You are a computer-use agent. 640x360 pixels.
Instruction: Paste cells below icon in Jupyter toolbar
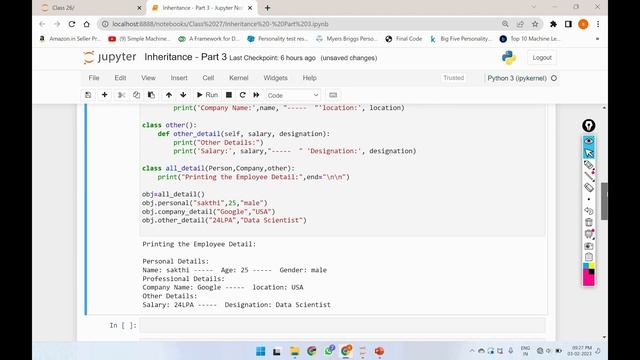(x=151, y=95)
